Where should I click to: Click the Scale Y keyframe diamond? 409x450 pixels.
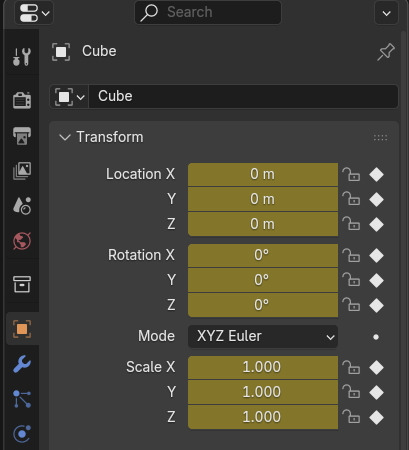click(x=376, y=393)
